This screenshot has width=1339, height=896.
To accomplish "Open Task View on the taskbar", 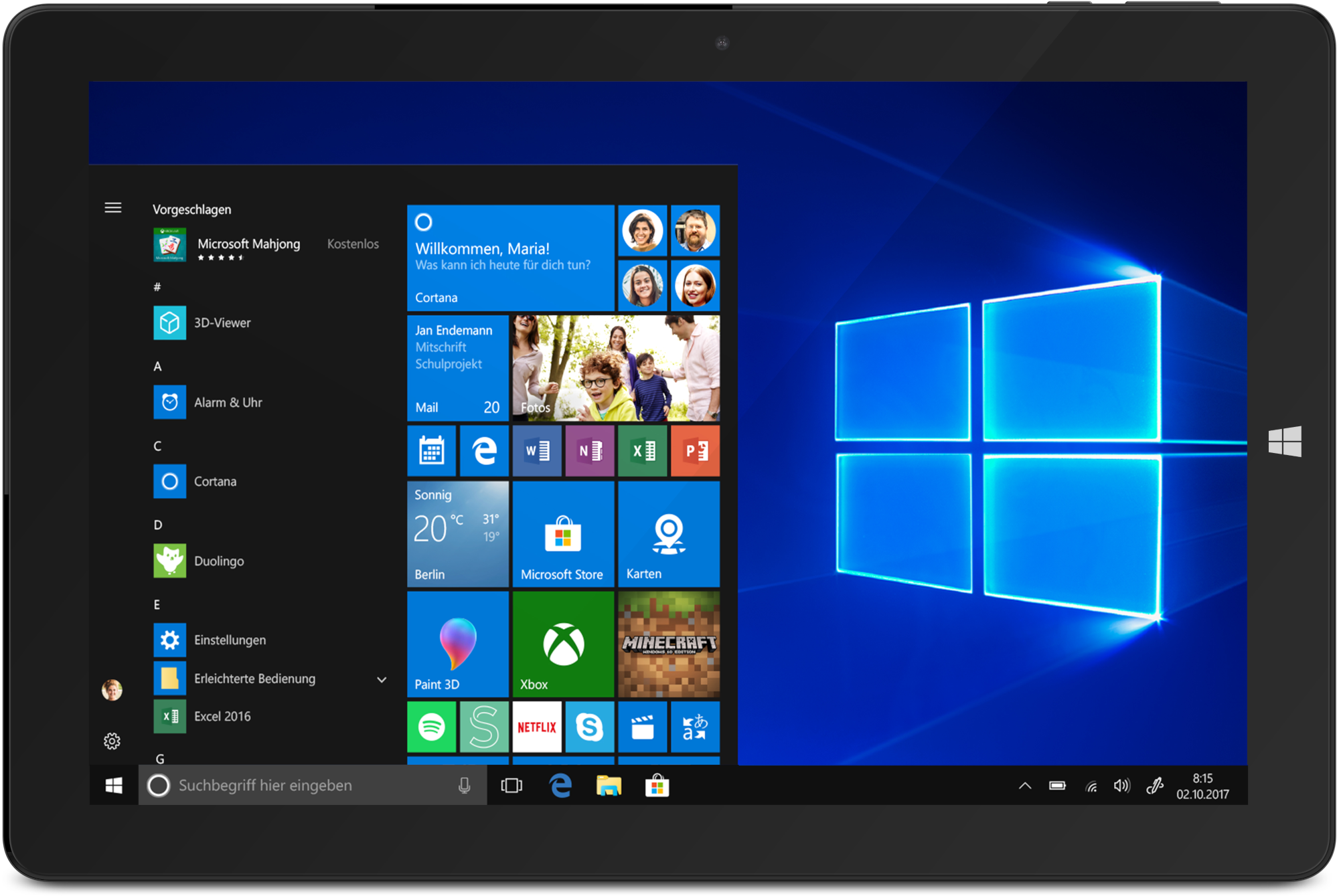I will click(511, 786).
